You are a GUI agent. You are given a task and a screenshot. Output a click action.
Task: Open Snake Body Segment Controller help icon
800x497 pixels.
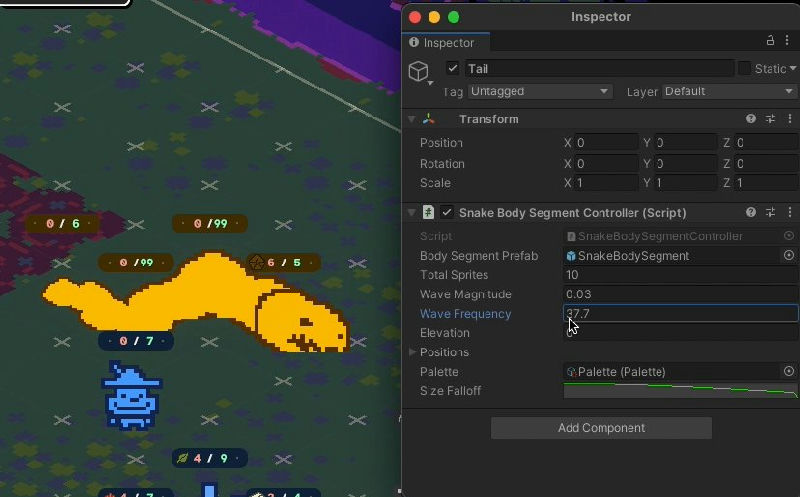[x=751, y=212]
